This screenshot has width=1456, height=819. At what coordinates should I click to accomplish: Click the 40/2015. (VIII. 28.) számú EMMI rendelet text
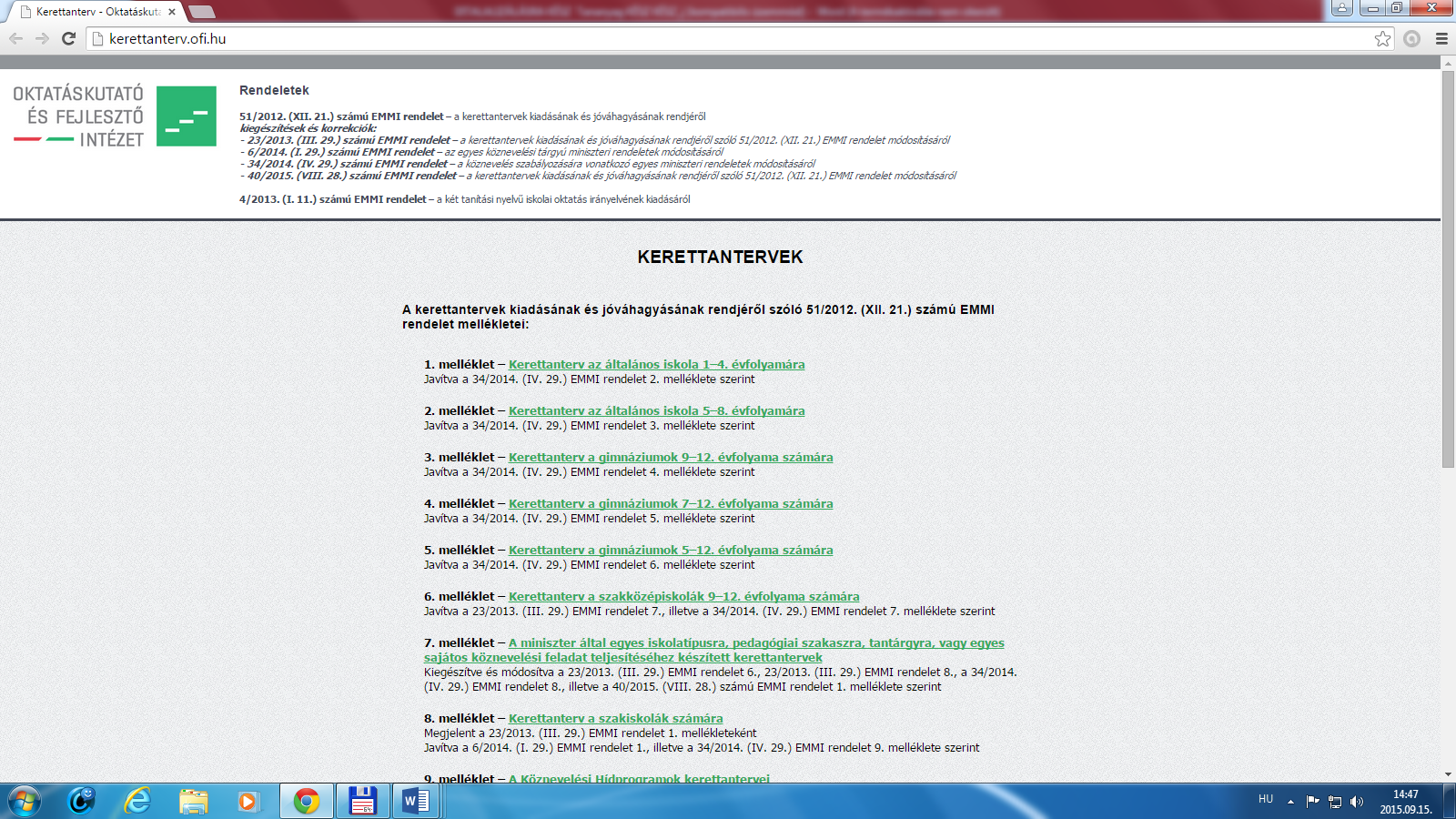tap(352, 176)
